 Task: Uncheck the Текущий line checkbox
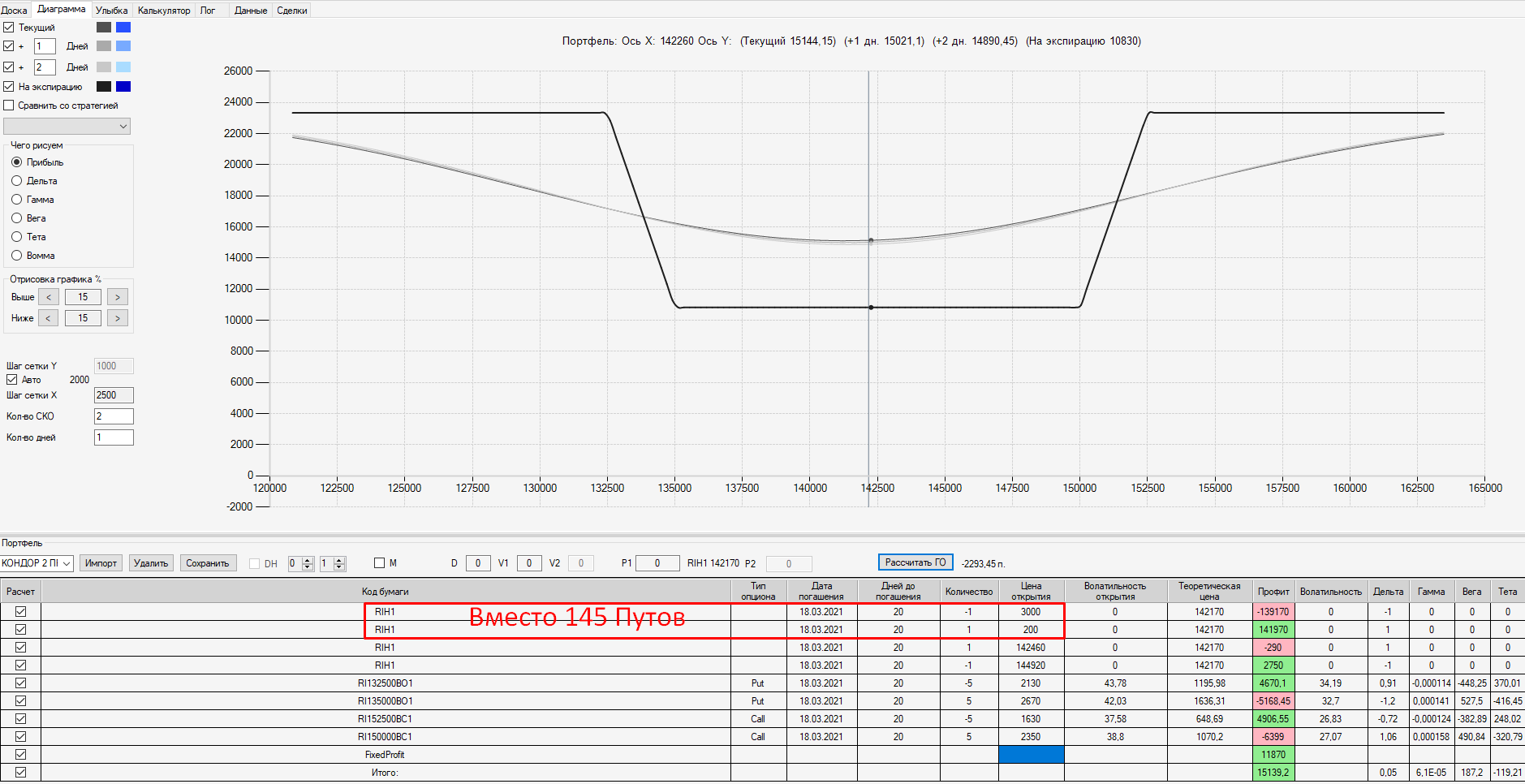(x=9, y=28)
